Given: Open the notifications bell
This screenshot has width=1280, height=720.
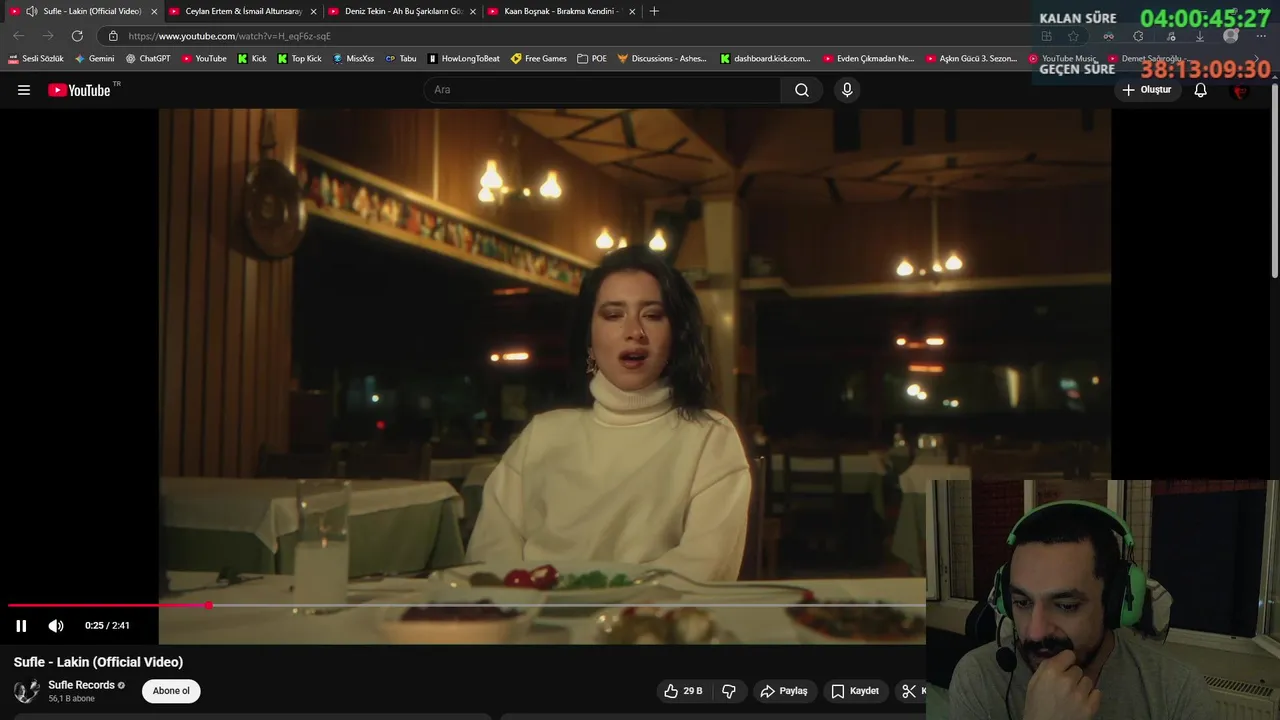Looking at the screenshot, I should pyautogui.click(x=1201, y=90).
